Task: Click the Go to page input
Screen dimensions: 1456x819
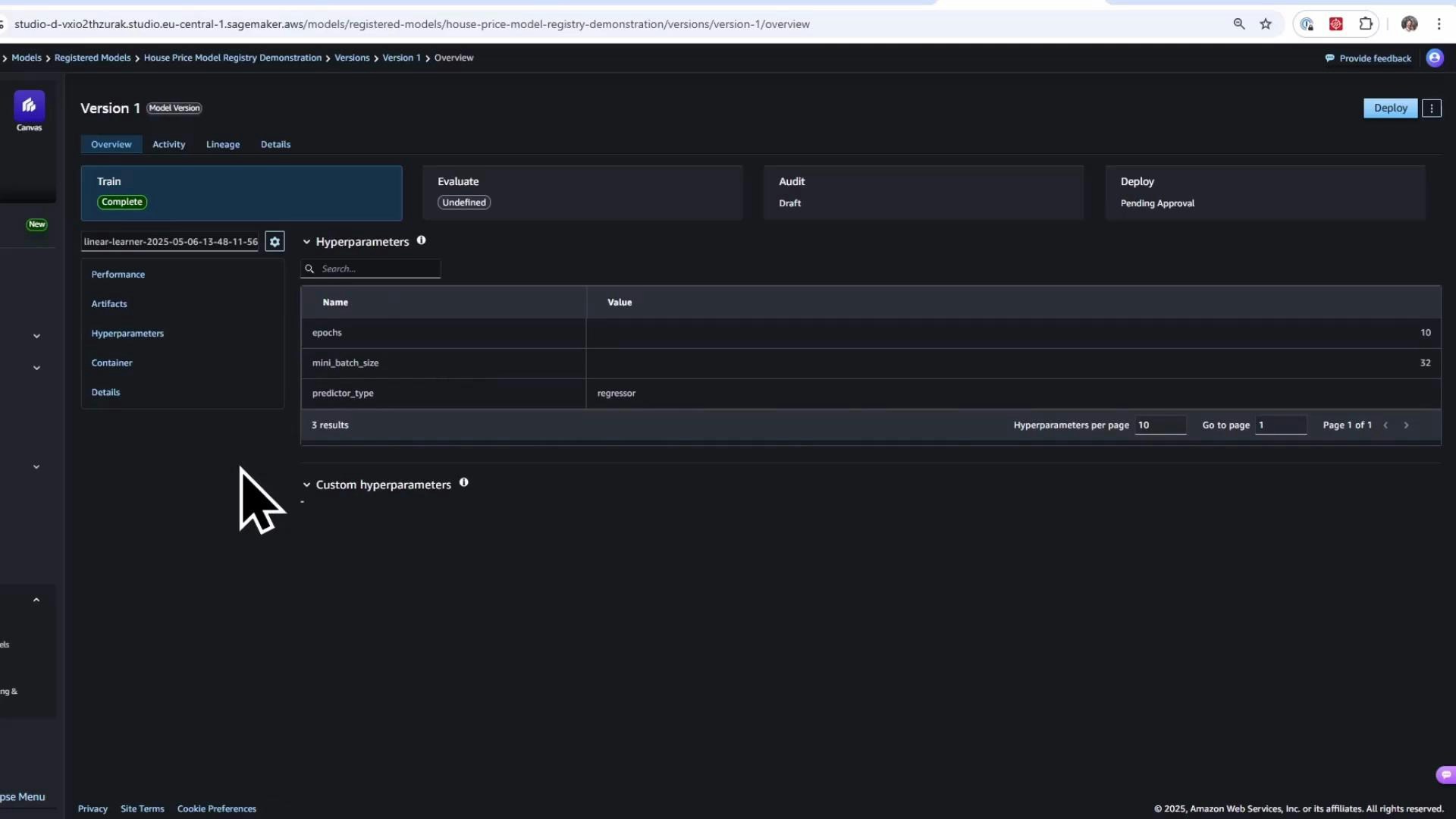Action: point(1281,425)
